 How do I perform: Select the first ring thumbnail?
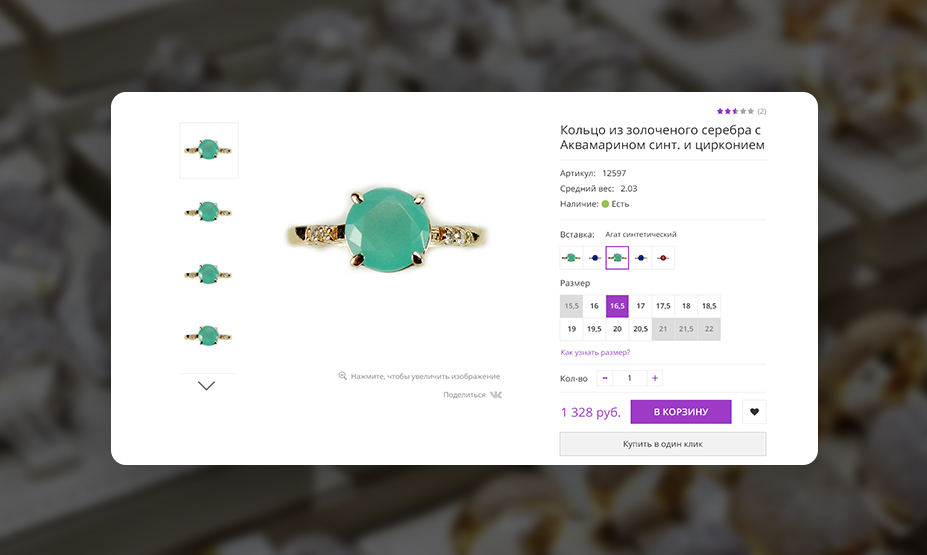[209, 150]
